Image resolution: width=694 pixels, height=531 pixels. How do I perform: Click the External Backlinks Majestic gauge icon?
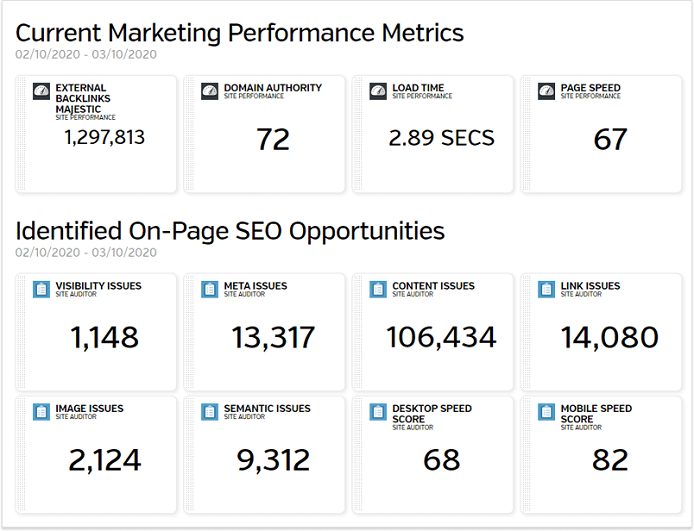click(x=41, y=91)
